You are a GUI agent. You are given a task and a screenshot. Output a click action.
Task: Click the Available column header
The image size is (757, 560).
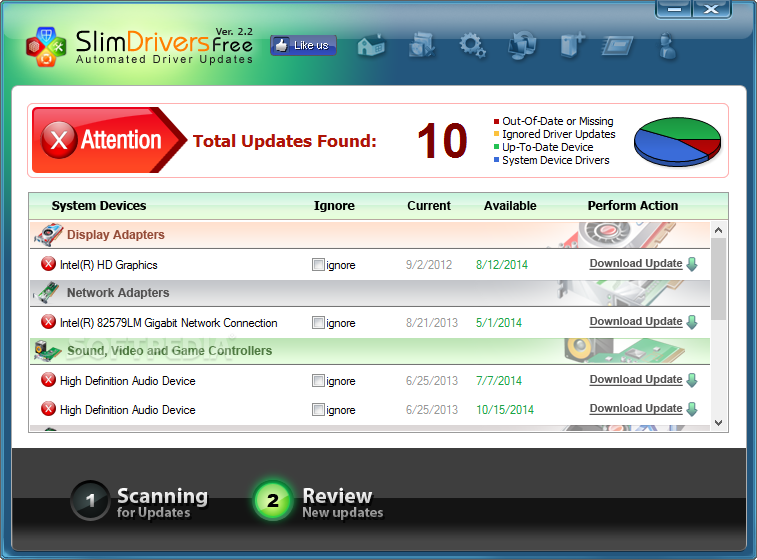[510, 206]
